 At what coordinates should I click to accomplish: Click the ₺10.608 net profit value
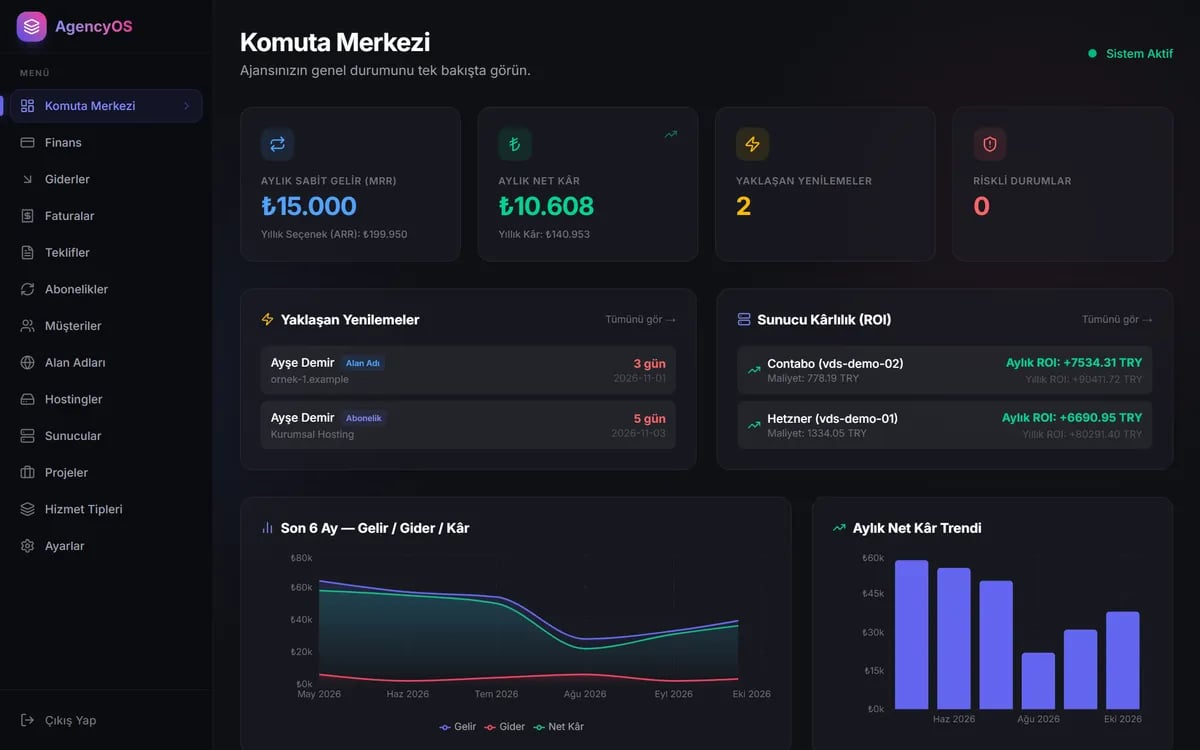pos(546,206)
